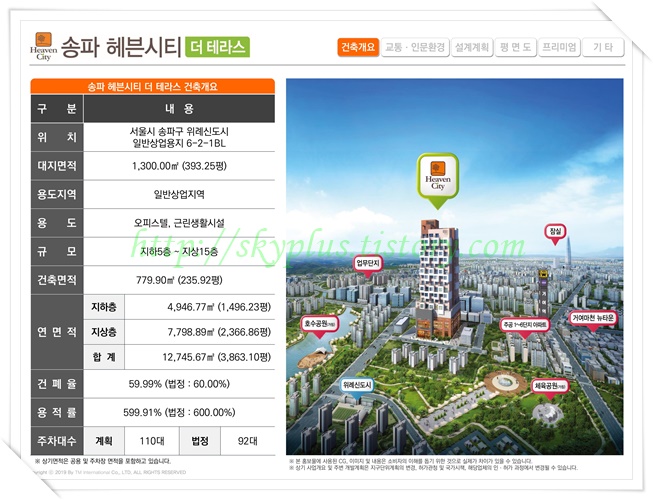Click the 호수공원 map label
Screen dimensions: 653x500
point(320,326)
